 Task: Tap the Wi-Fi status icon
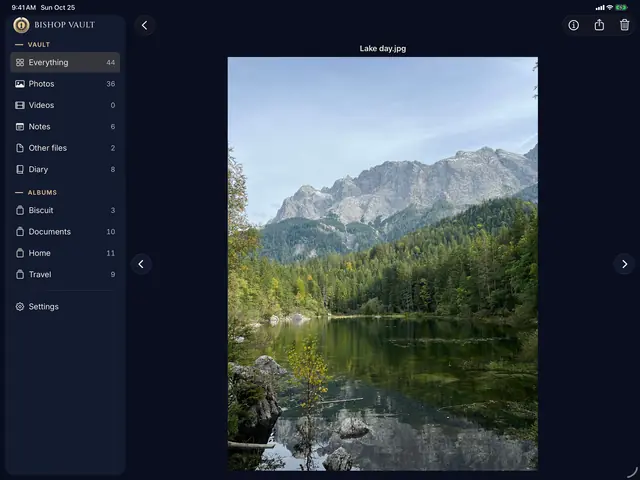click(x=610, y=7)
